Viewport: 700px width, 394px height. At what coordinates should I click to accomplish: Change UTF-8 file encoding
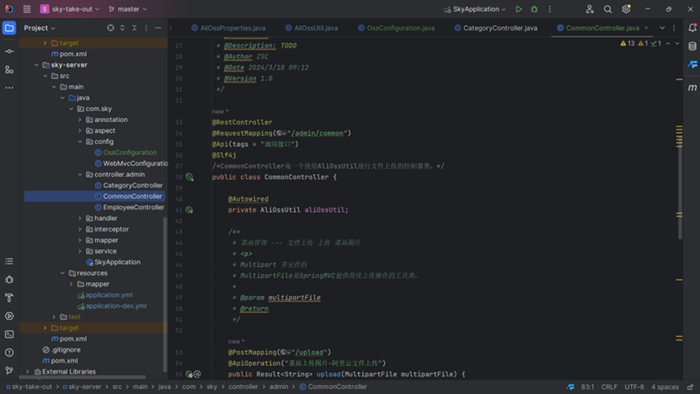pos(634,387)
